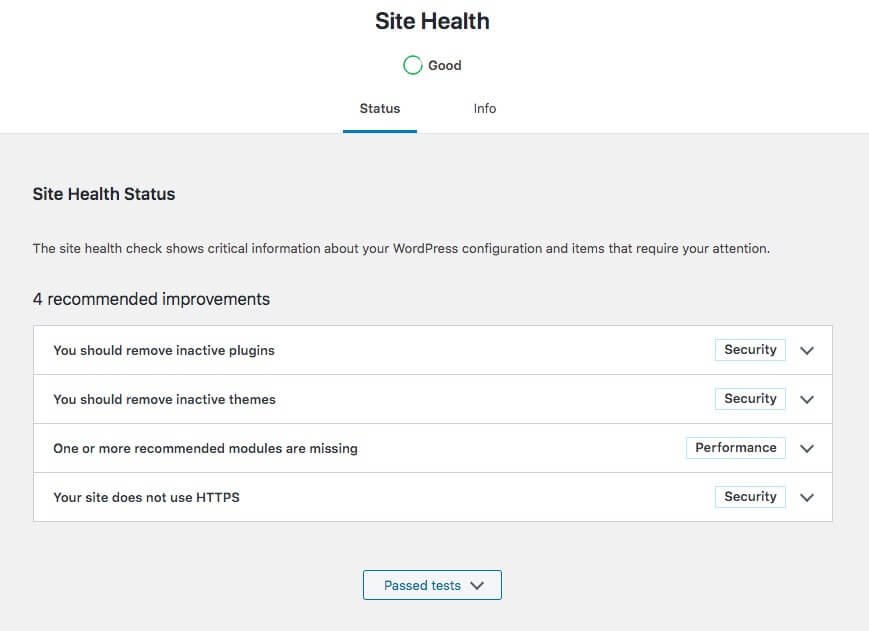Click the chevron inside Passed tests button
Screen dimensions: 869x631
pos(477,586)
